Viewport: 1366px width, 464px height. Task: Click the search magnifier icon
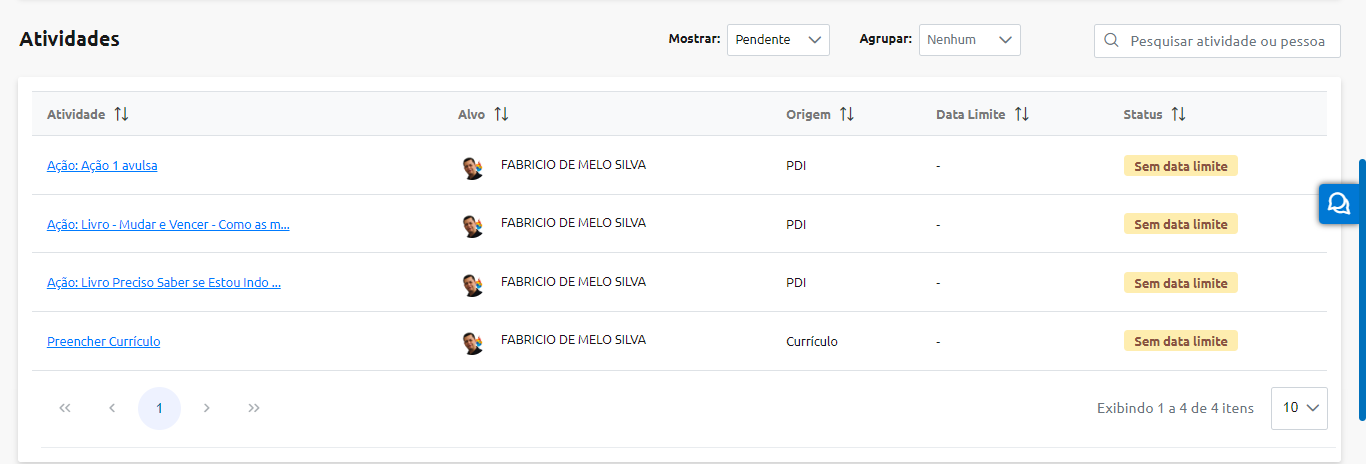pyautogui.click(x=1111, y=41)
